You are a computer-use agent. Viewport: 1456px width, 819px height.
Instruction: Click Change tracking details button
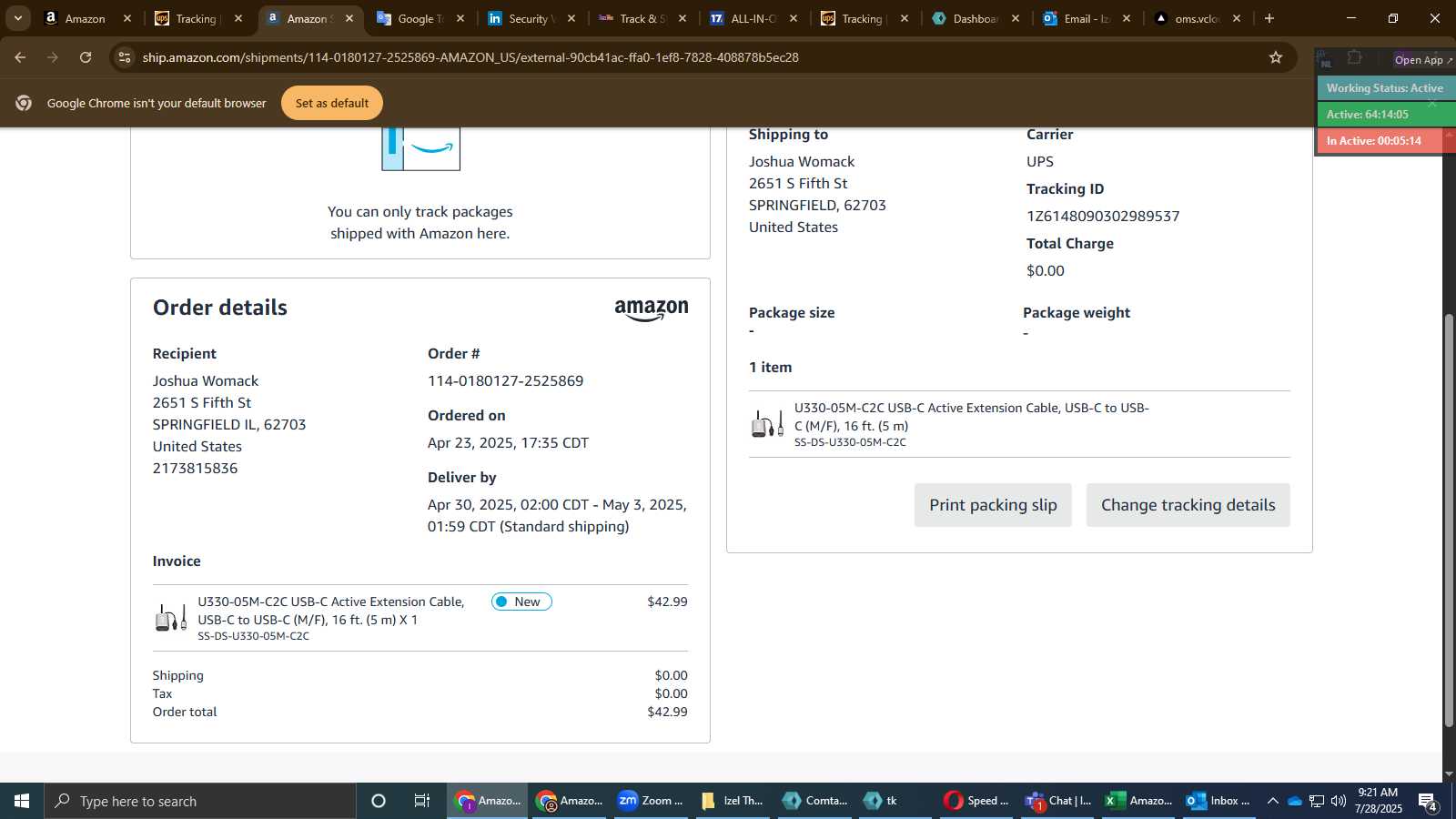[x=1188, y=505]
